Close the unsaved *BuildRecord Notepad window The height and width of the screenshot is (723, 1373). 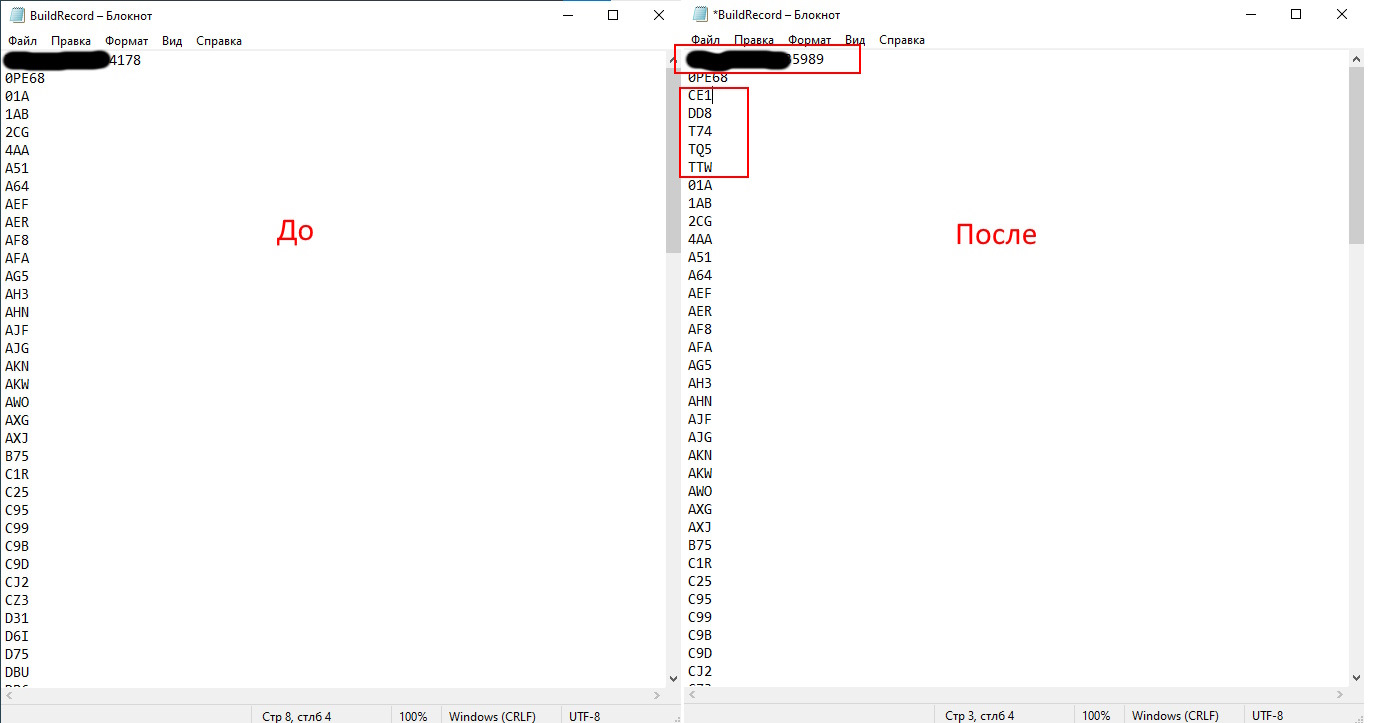click(x=1342, y=15)
